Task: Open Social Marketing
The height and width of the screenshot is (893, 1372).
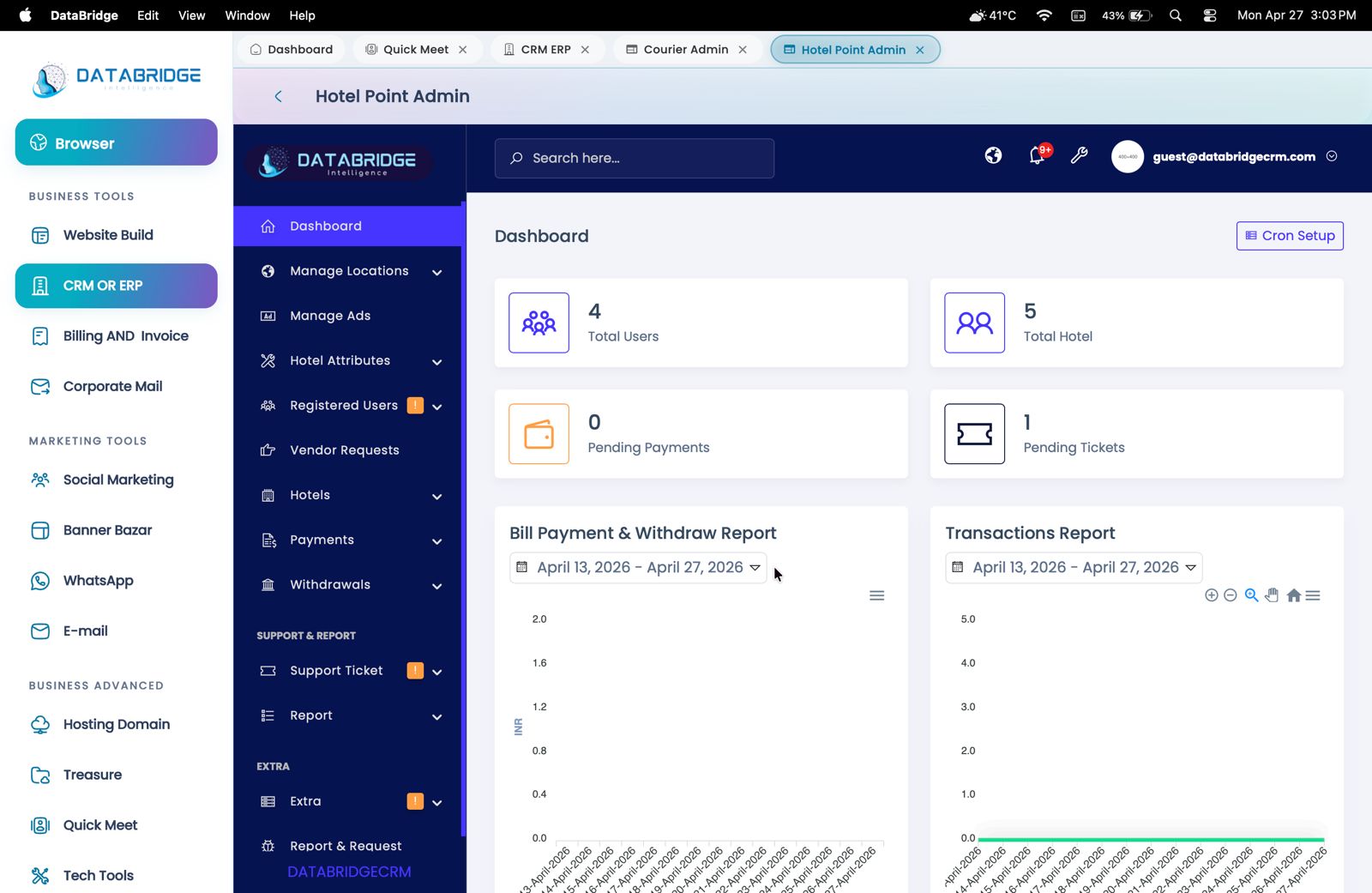Action: (116, 480)
